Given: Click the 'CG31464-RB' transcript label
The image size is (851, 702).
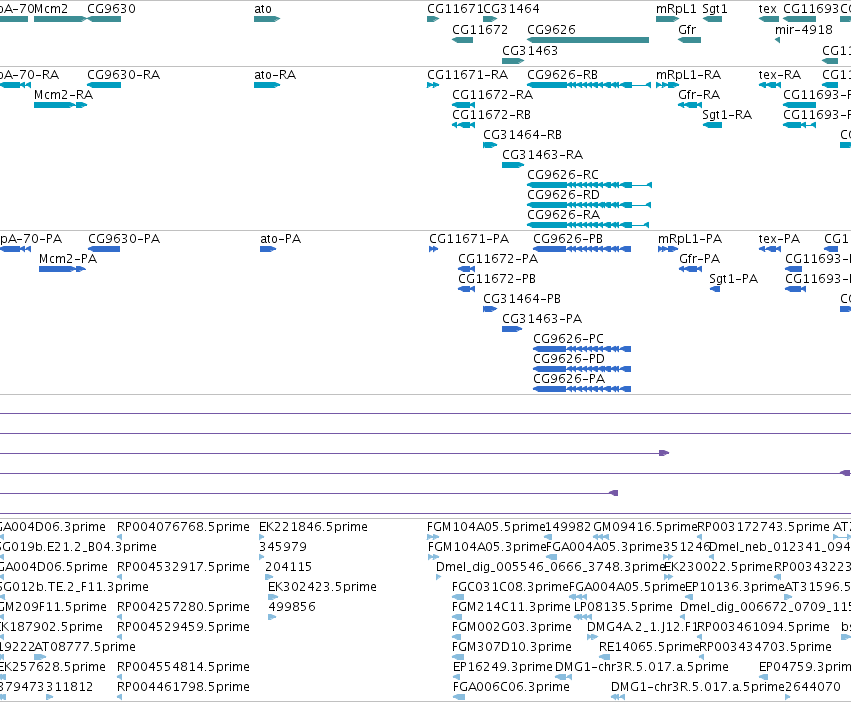Looking at the screenshot, I should pyautogui.click(x=523, y=135).
